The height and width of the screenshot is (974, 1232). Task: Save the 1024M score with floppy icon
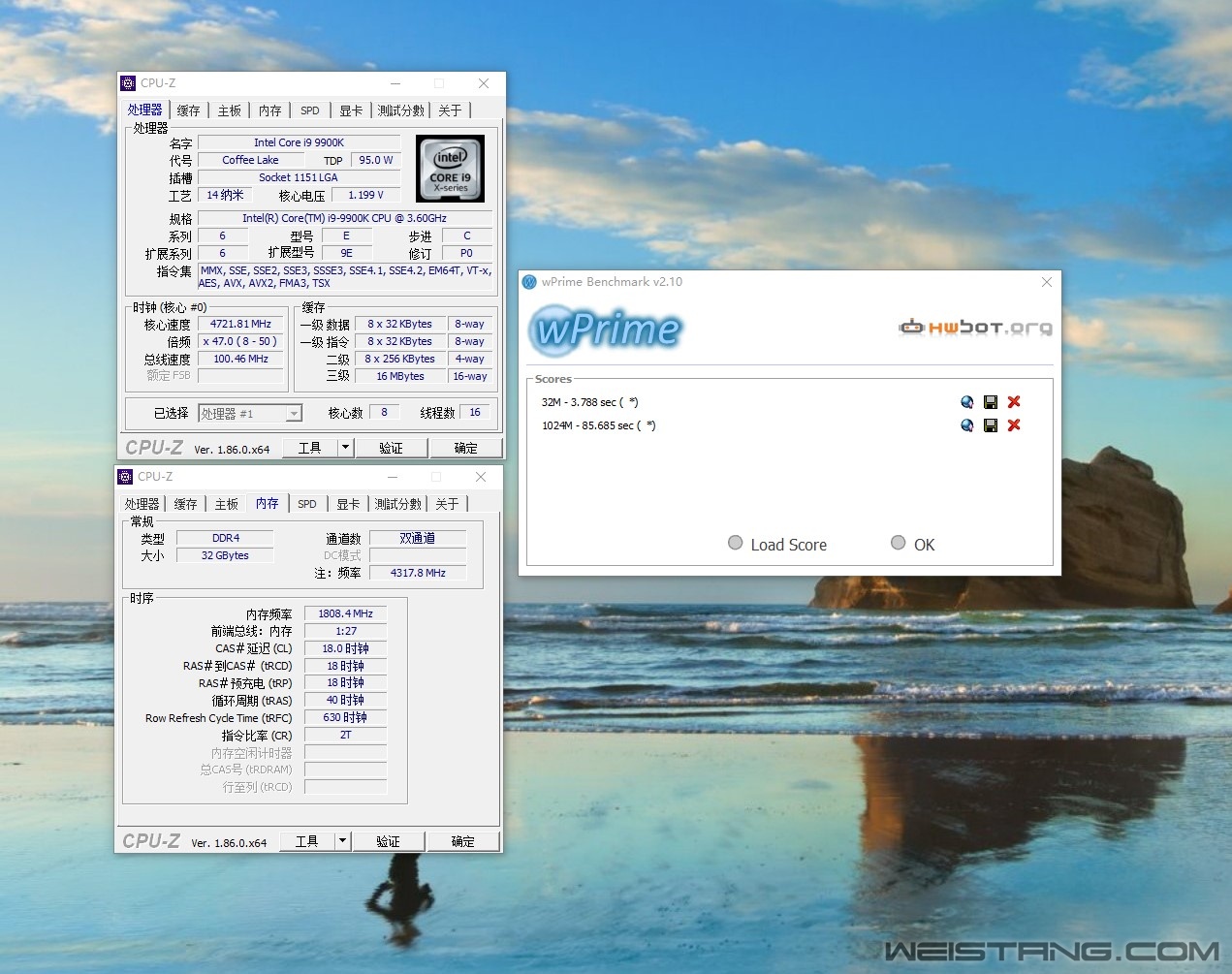click(x=991, y=425)
